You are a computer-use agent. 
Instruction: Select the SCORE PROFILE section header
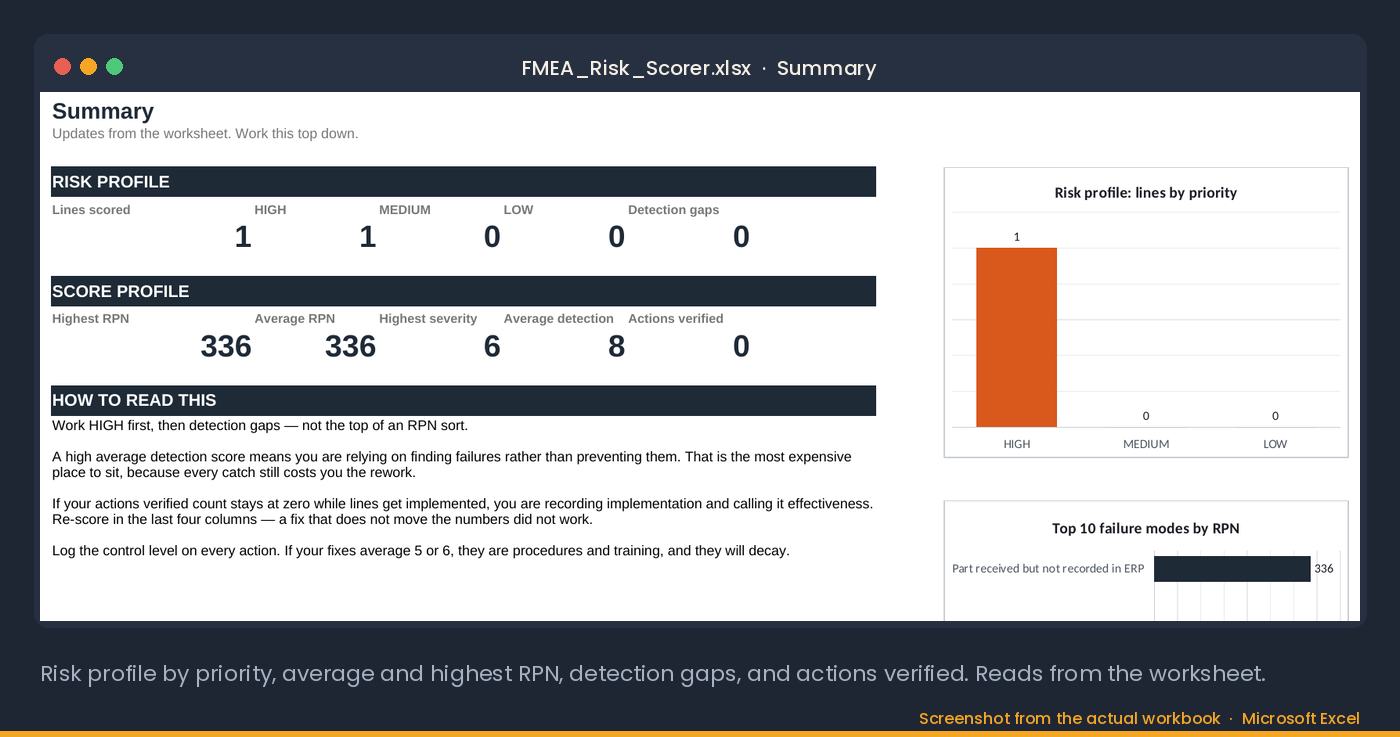[x=464, y=291]
